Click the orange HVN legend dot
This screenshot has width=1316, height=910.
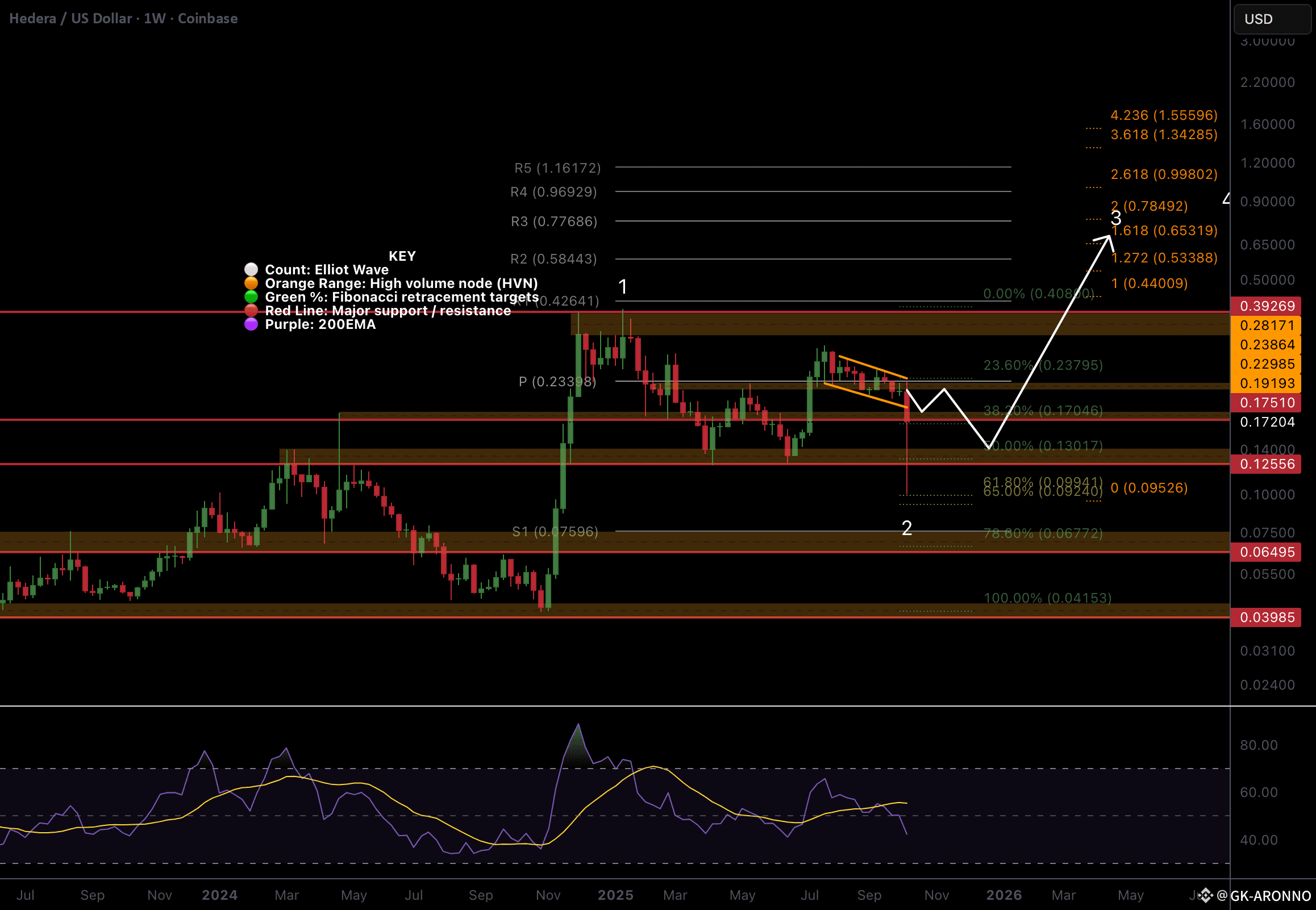point(251,283)
